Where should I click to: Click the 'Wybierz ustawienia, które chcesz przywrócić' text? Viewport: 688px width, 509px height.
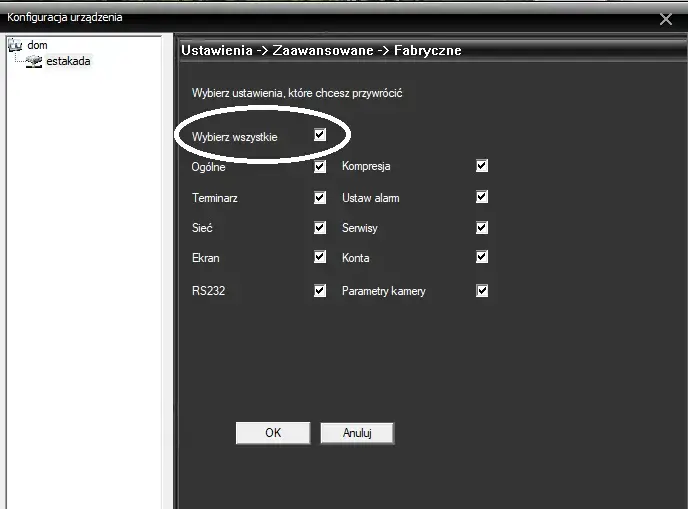click(x=297, y=93)
